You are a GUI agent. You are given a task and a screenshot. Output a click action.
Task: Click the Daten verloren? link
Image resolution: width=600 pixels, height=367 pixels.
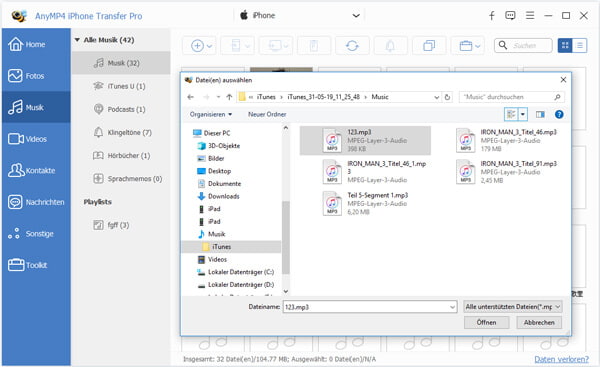561,359
